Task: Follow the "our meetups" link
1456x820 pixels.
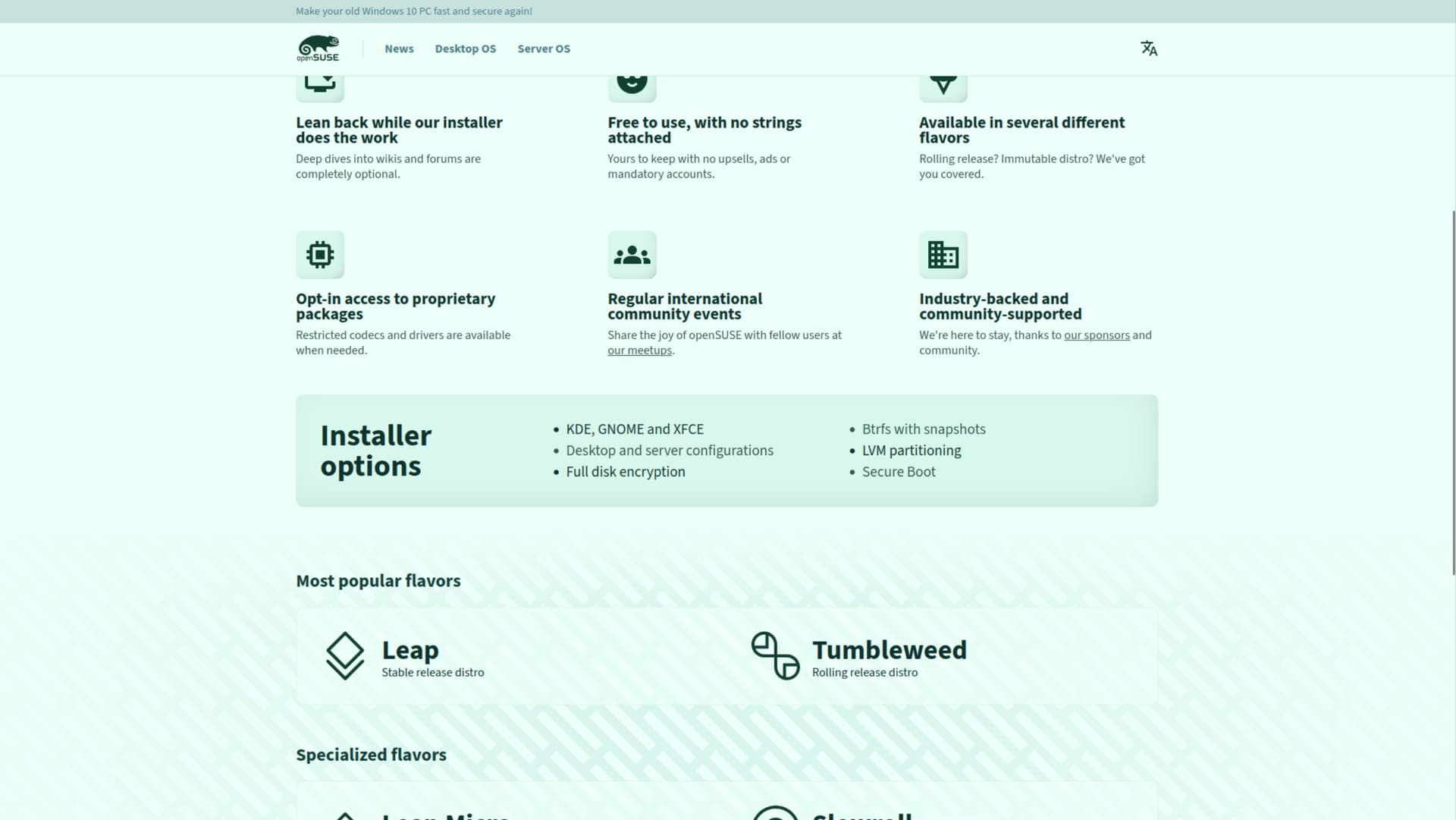Action: (x=639, y=350)
